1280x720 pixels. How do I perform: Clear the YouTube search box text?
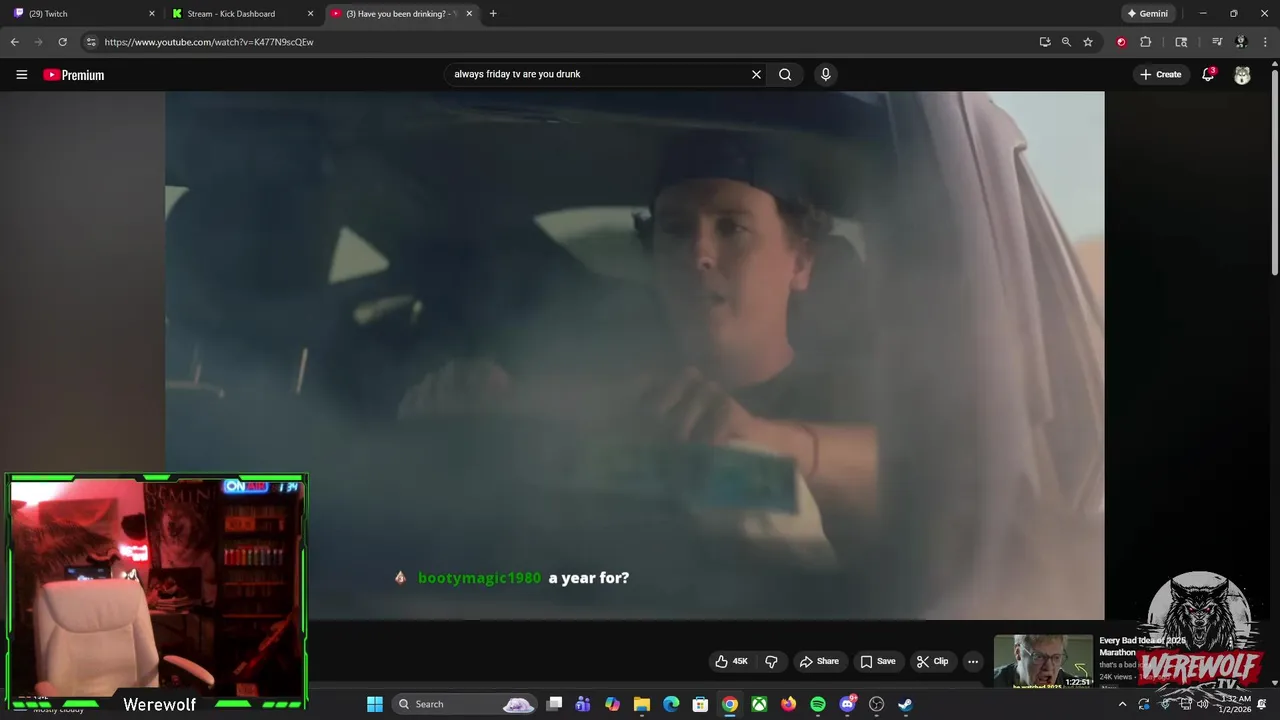click(756, 74)
